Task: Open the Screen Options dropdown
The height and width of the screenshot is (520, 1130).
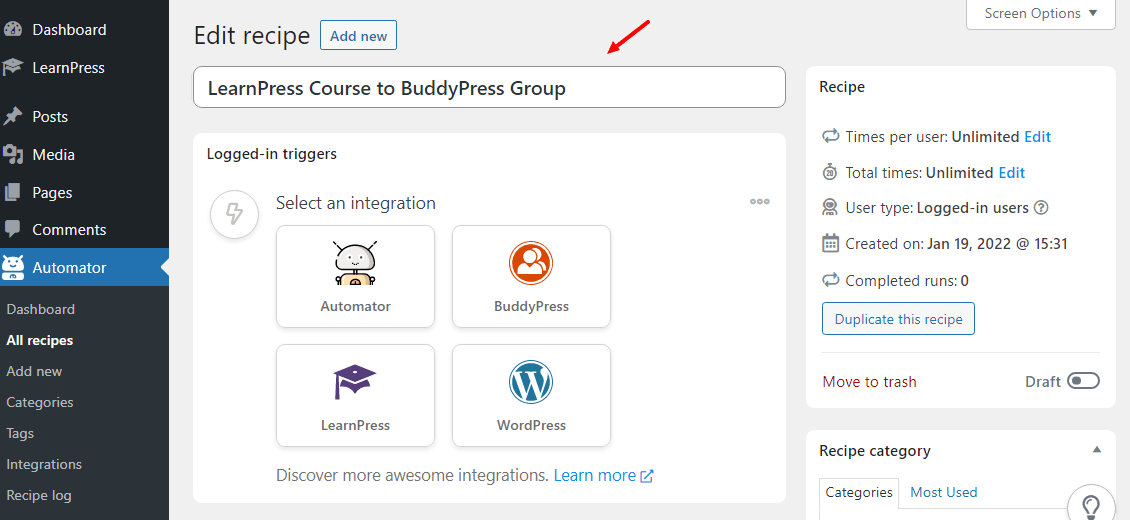Action: pos(1041,14)
